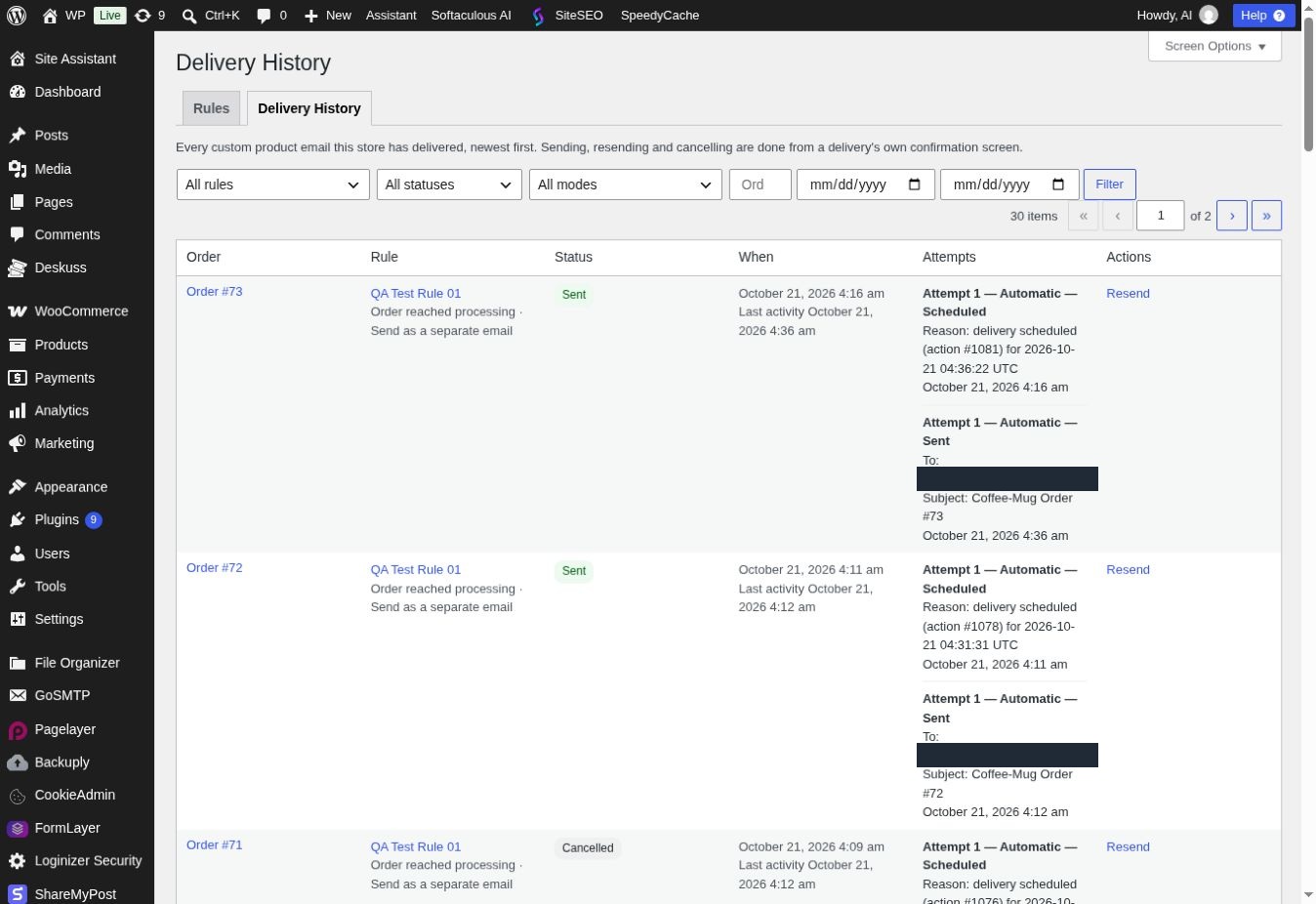Go to the next page arrow

1232,216
